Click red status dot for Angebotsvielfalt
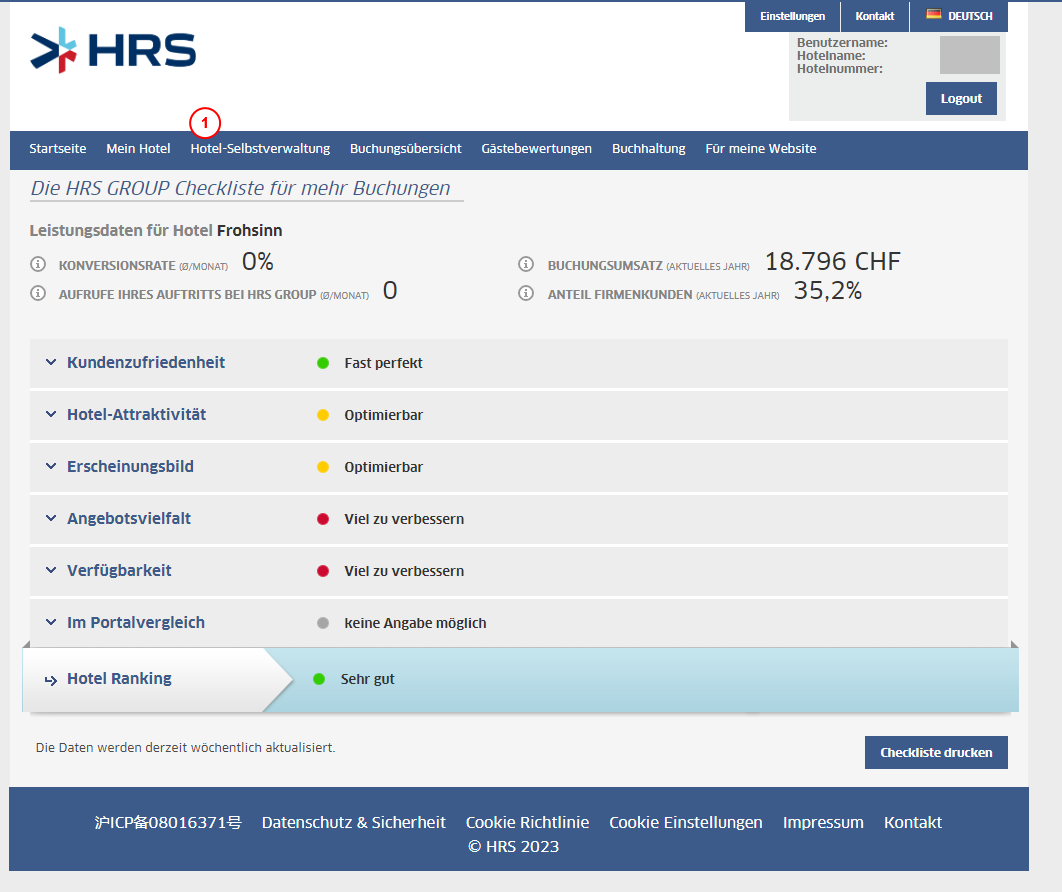1062x892 pixels. point(323,519)
